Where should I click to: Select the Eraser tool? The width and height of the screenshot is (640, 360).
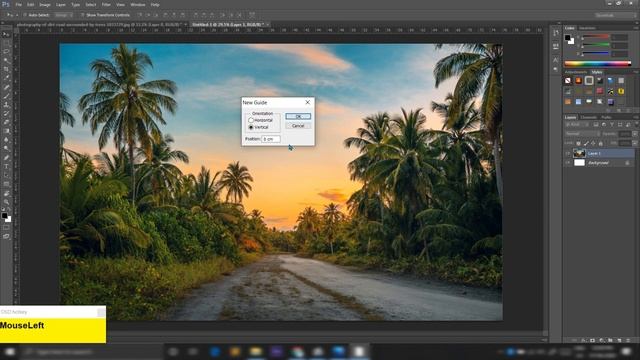point(6,123)
